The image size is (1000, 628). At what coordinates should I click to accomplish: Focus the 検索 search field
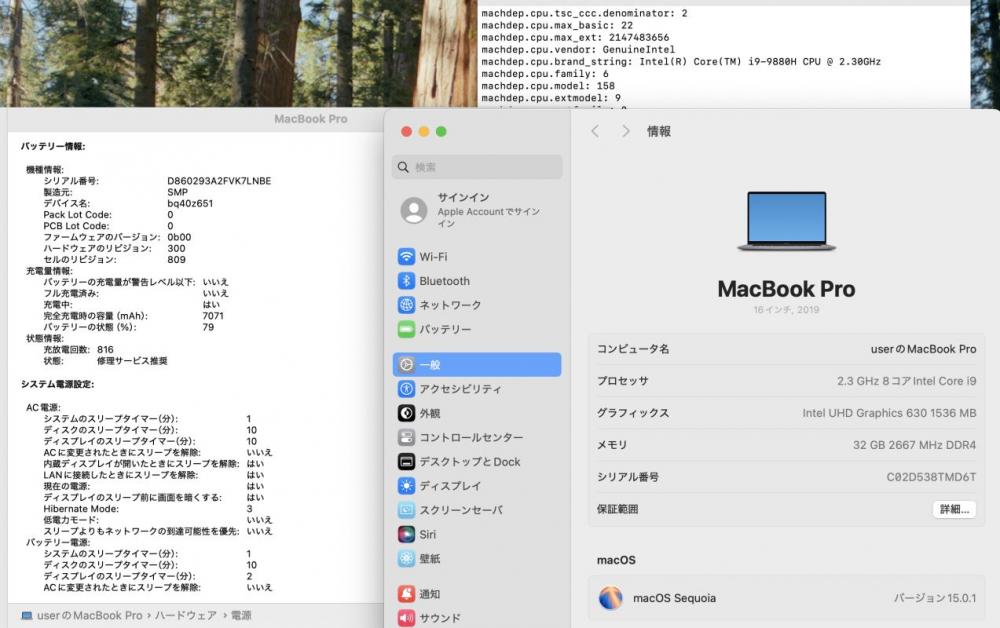tap(477, 167)
